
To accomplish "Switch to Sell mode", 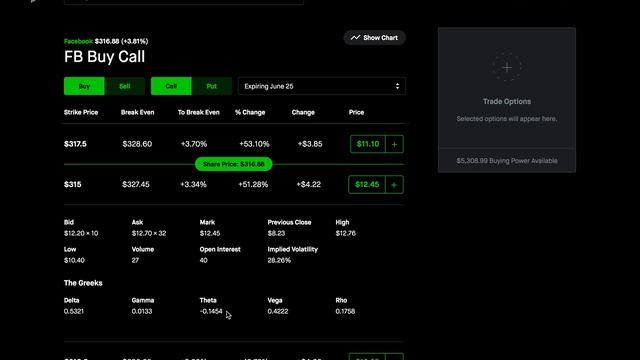I will 124,86.
